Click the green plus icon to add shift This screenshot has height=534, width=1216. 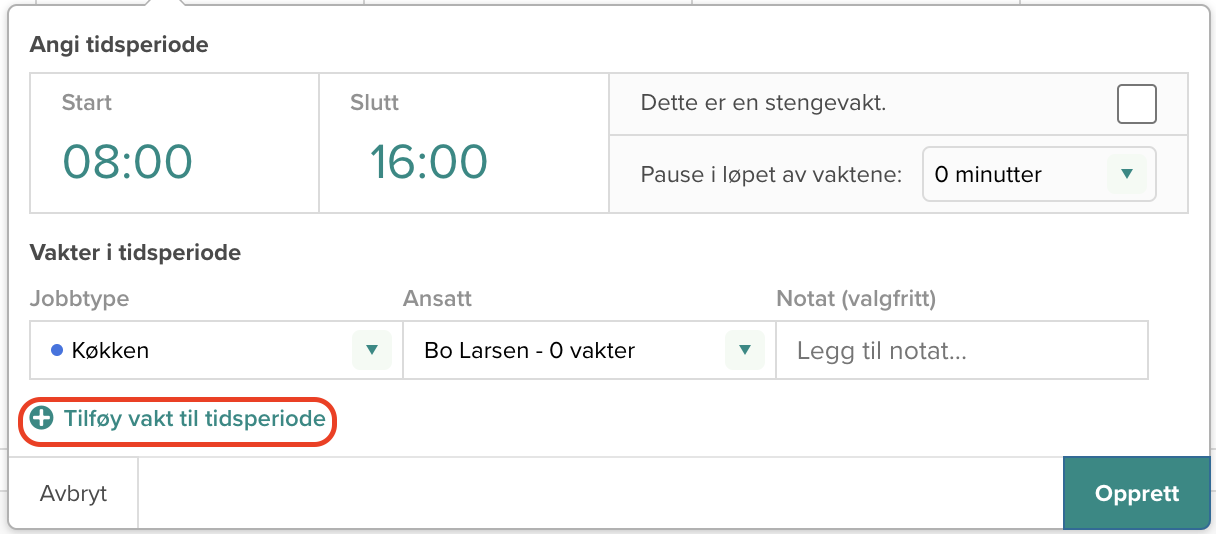[41, 418]
